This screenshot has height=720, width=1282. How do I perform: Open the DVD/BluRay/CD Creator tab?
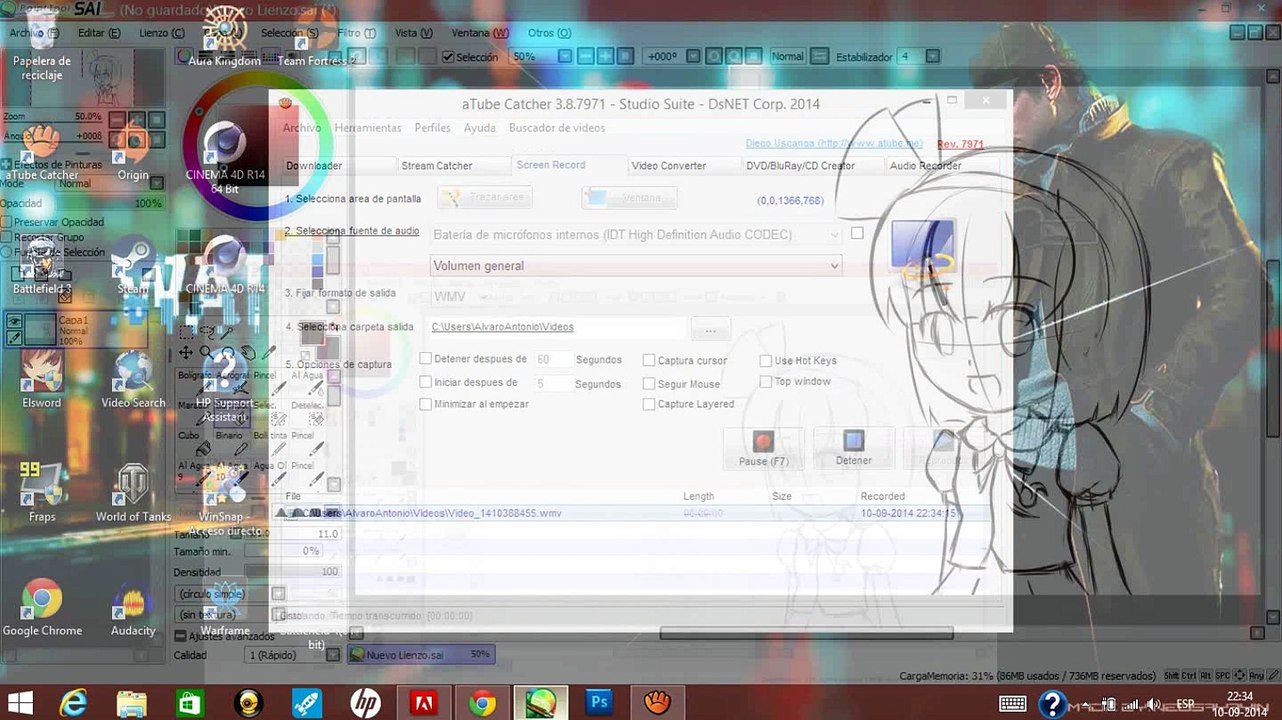point(800,166)
